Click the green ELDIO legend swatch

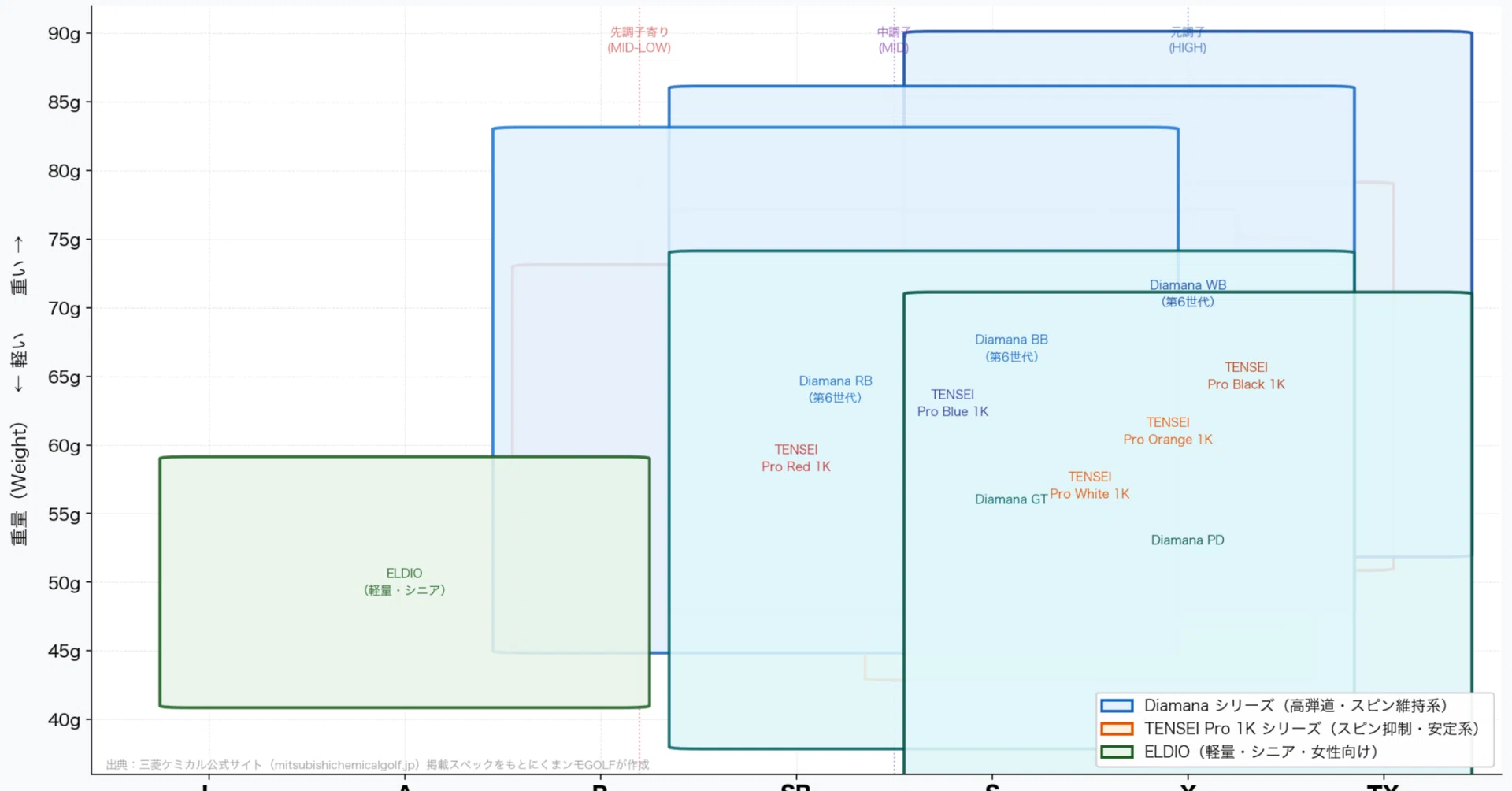tap(1117, 752)
